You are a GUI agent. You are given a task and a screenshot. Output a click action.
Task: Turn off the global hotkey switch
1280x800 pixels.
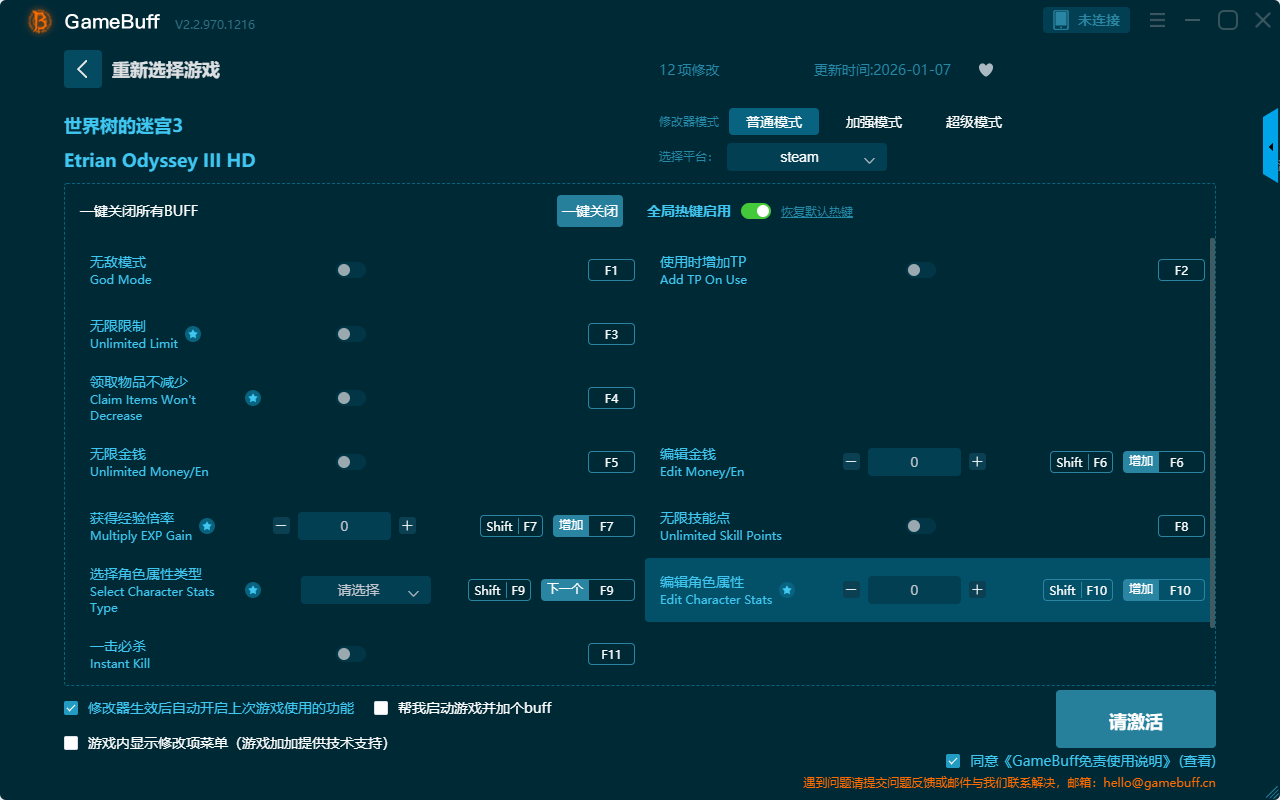pyautogui.click(x=756, y=211)
